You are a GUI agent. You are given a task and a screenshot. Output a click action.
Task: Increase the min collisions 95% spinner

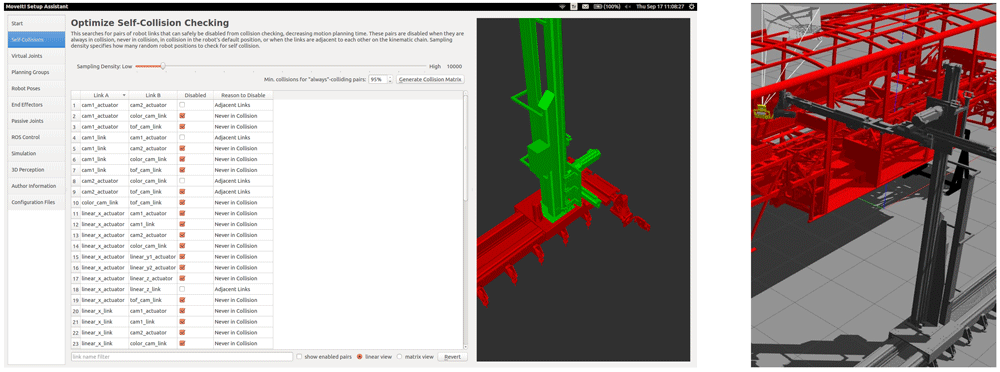pos(390,78)
